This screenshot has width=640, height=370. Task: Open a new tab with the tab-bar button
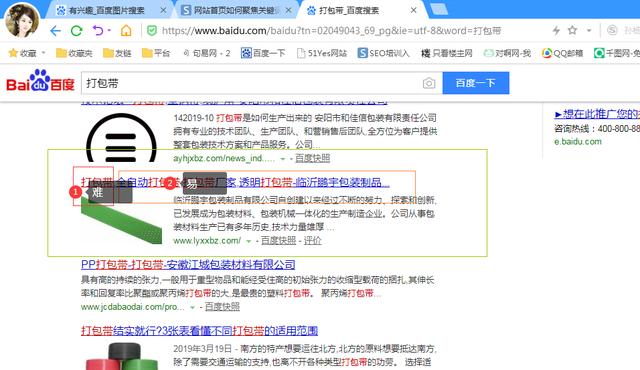(439, 9)
